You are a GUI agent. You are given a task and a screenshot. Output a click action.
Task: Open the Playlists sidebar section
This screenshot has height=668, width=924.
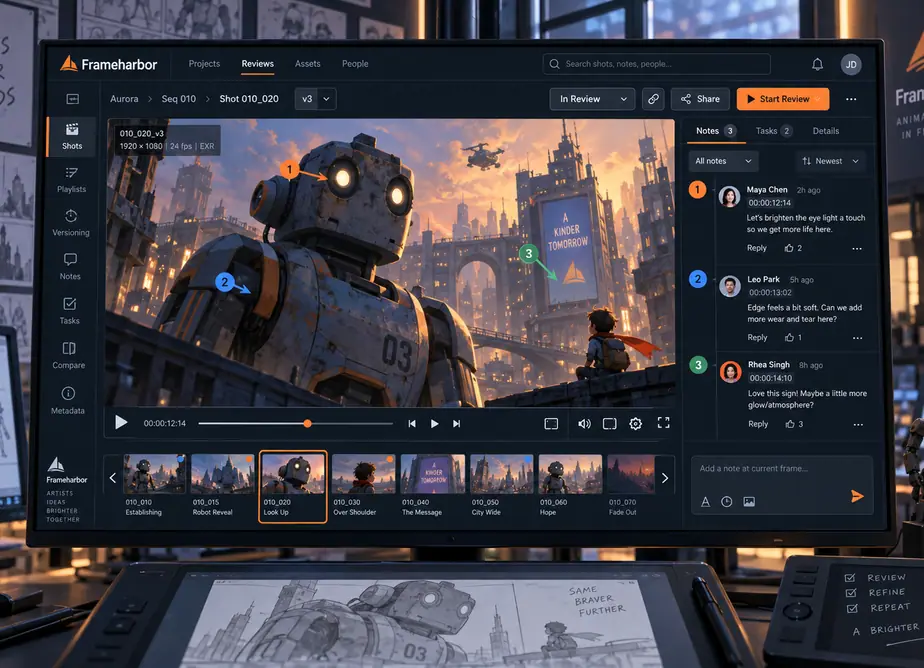coord(71,180)
